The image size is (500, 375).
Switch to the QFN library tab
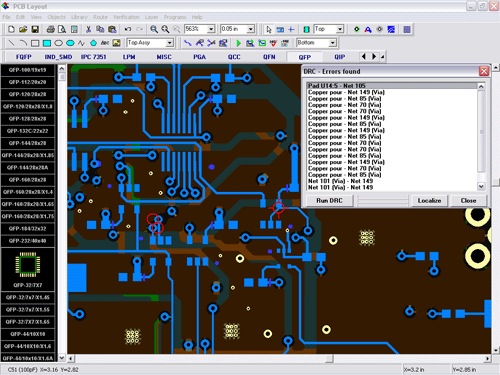pyautogui.click(x=269, y=57)
